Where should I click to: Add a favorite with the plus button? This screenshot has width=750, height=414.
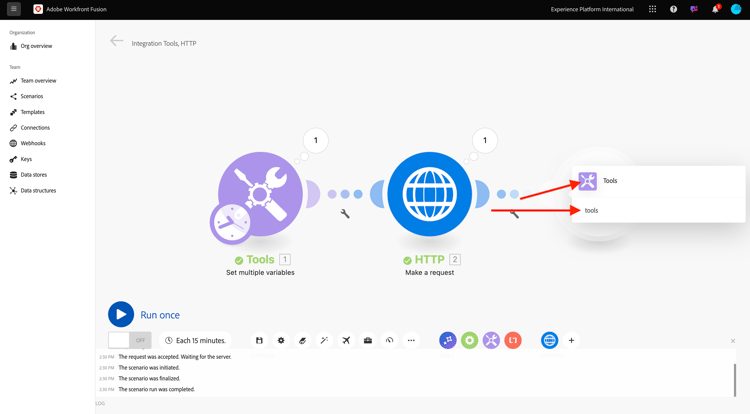point(571,340)
